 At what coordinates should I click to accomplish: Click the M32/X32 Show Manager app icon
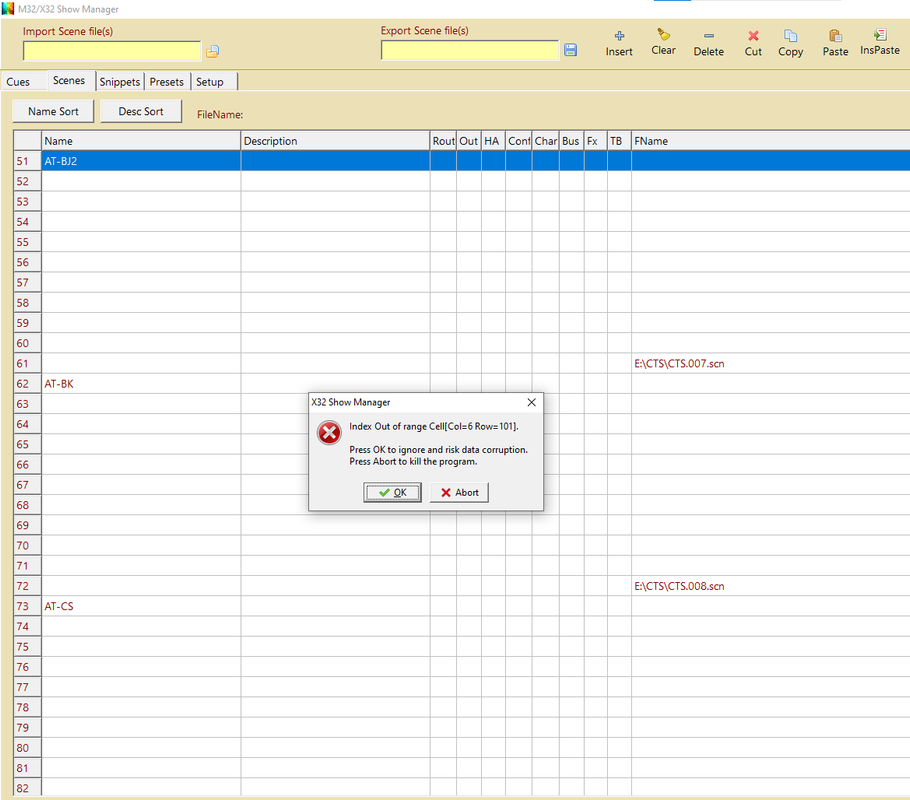(8, 9)
